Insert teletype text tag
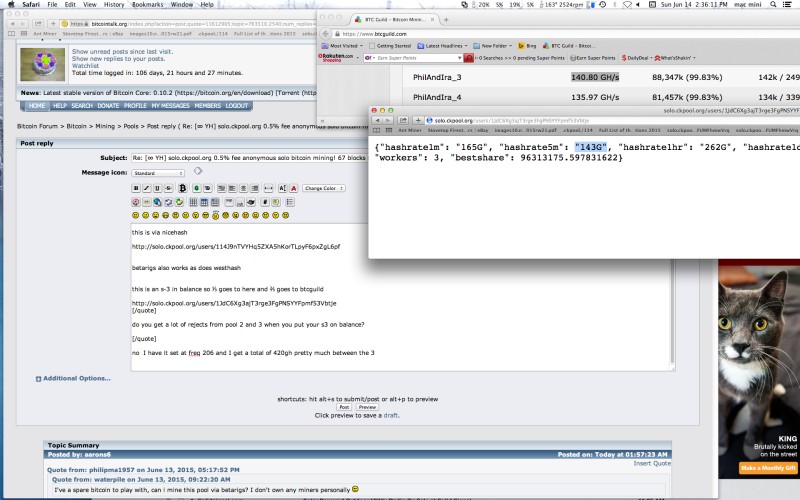 (x=251, y=202)
